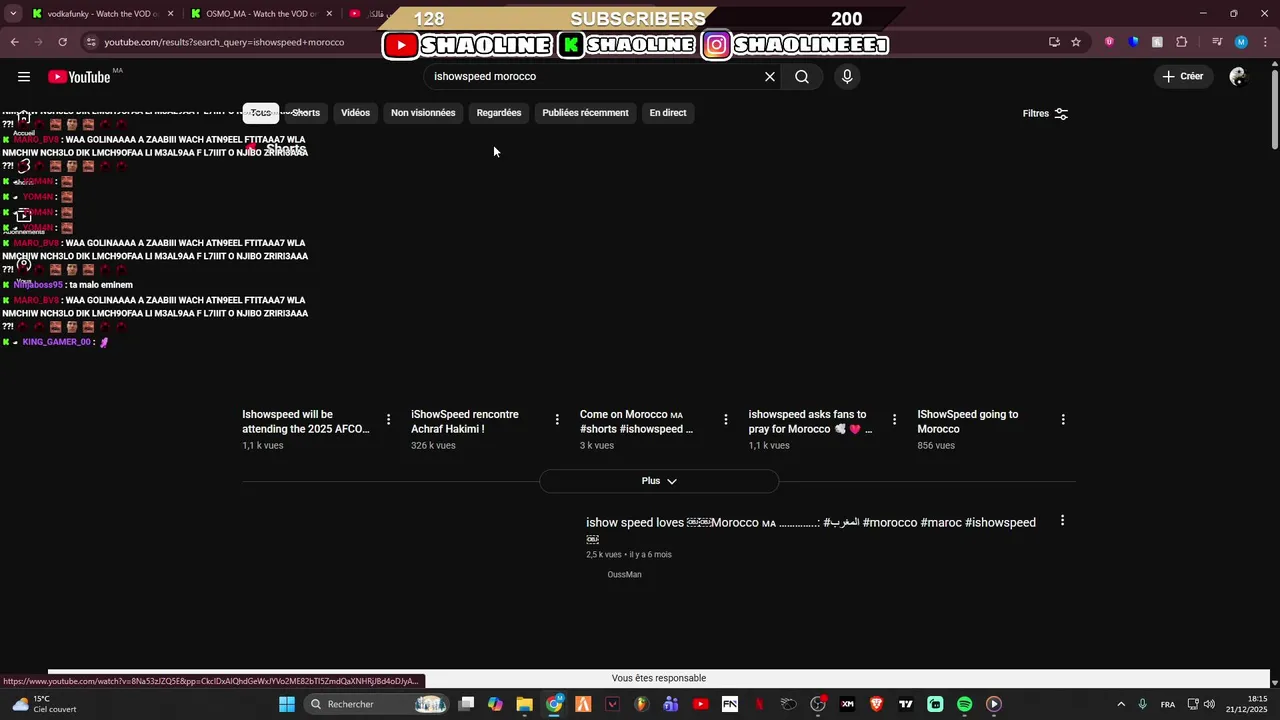Open the ishowspeed asks fans to pray short
This screenshot has width=1280, height=720.
tap(811, 421)
